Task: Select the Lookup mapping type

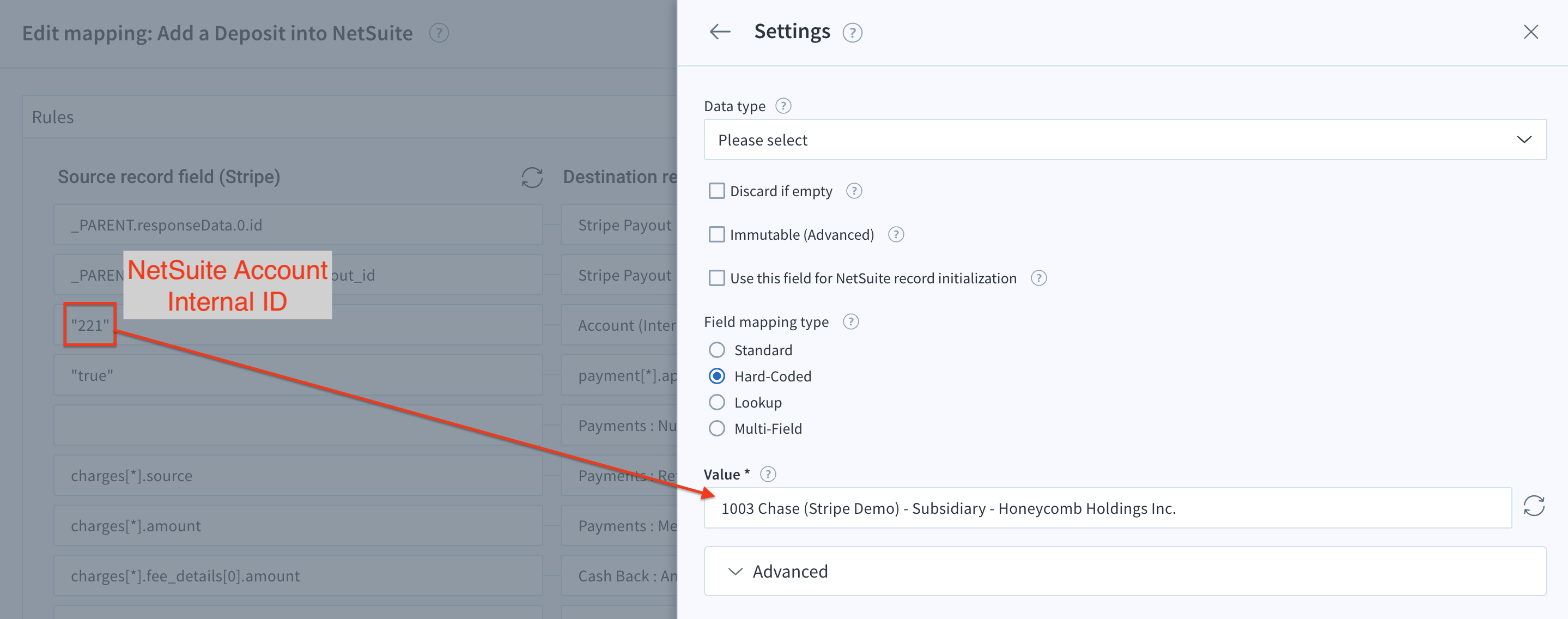Action: 717,402
